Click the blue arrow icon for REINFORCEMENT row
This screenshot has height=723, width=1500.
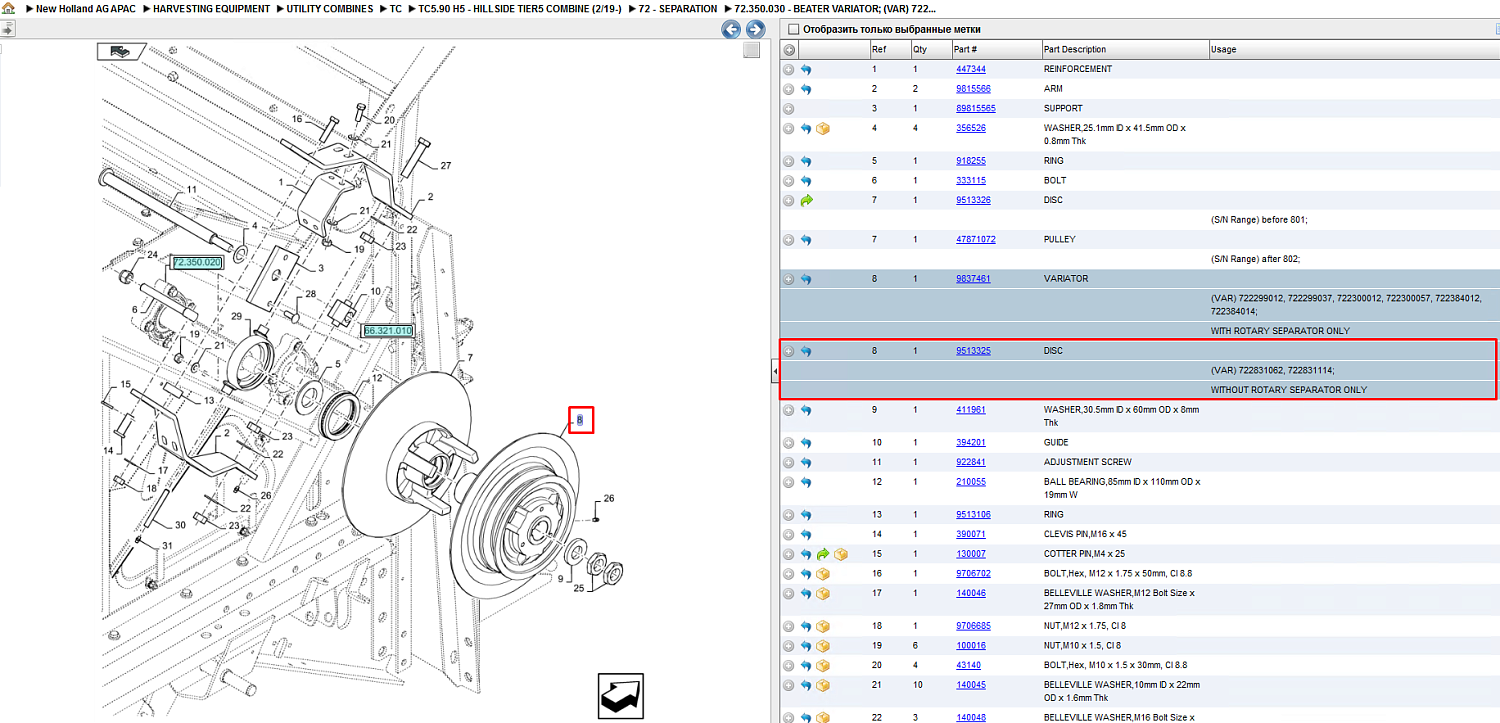coord(806,69)
